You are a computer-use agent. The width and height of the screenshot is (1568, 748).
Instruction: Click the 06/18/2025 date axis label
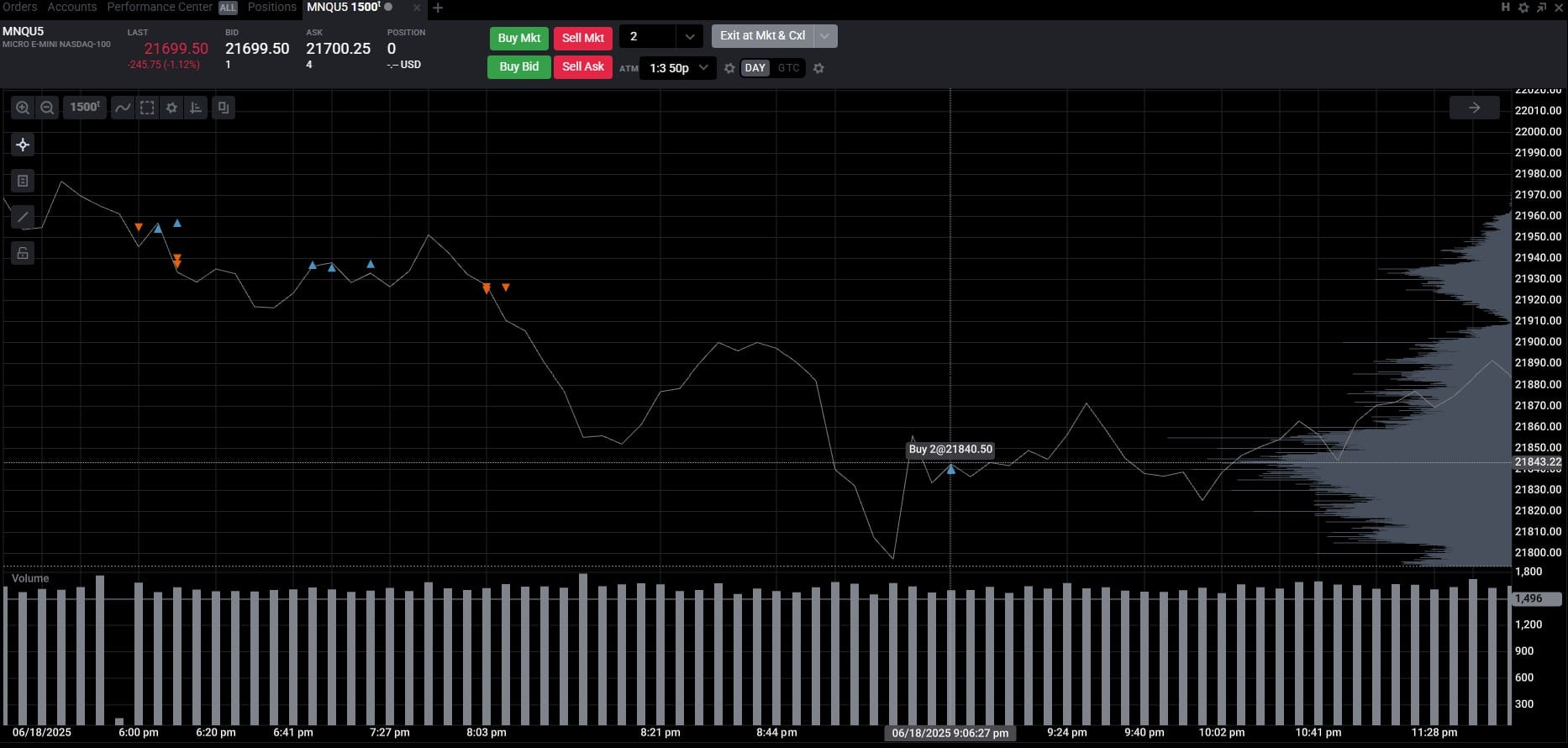coord(42,732)
